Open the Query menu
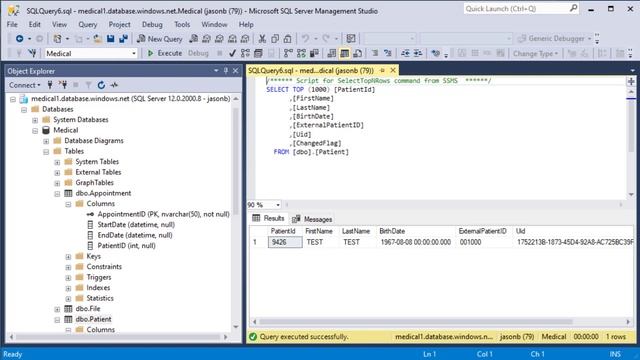Screen dimensions: 640x360 88,24
